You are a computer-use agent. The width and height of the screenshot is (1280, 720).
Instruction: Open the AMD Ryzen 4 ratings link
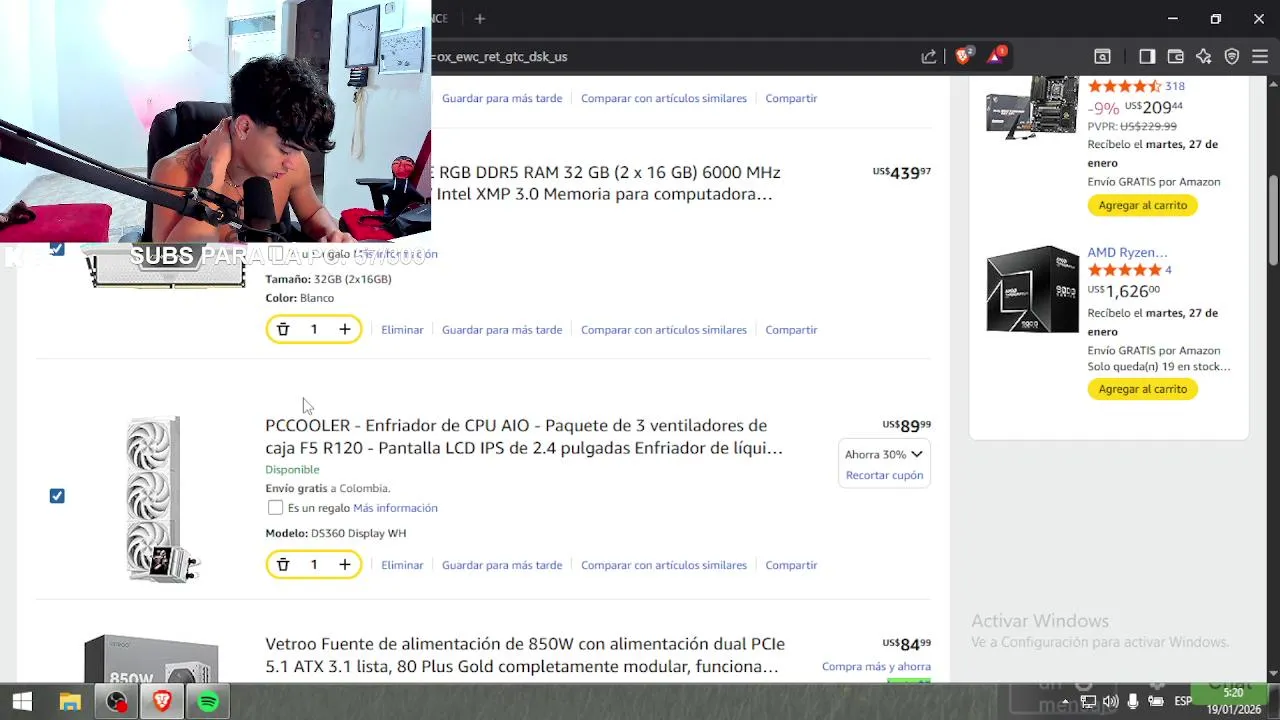(1168, 270)
